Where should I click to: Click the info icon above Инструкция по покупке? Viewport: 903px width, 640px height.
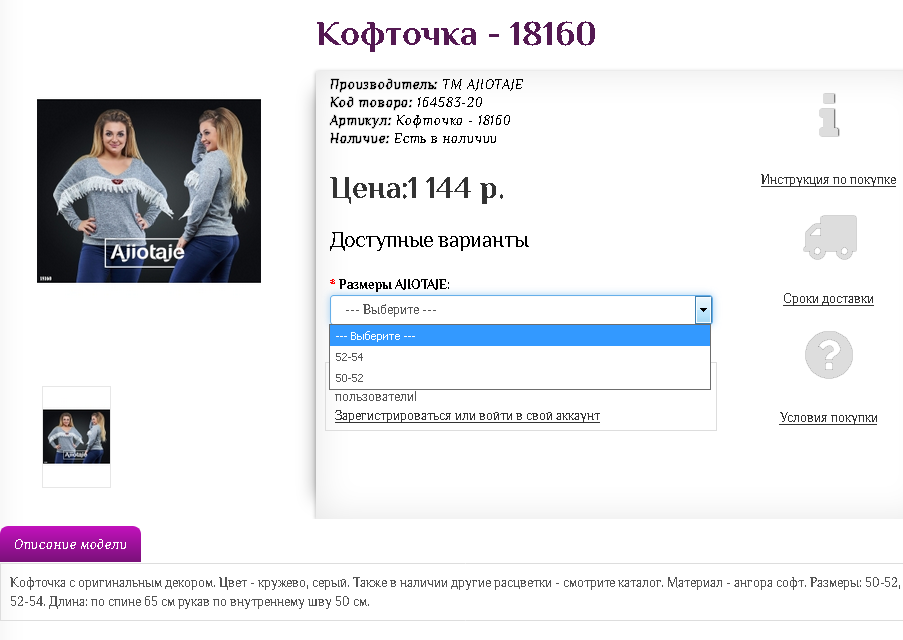click(829, 115)
